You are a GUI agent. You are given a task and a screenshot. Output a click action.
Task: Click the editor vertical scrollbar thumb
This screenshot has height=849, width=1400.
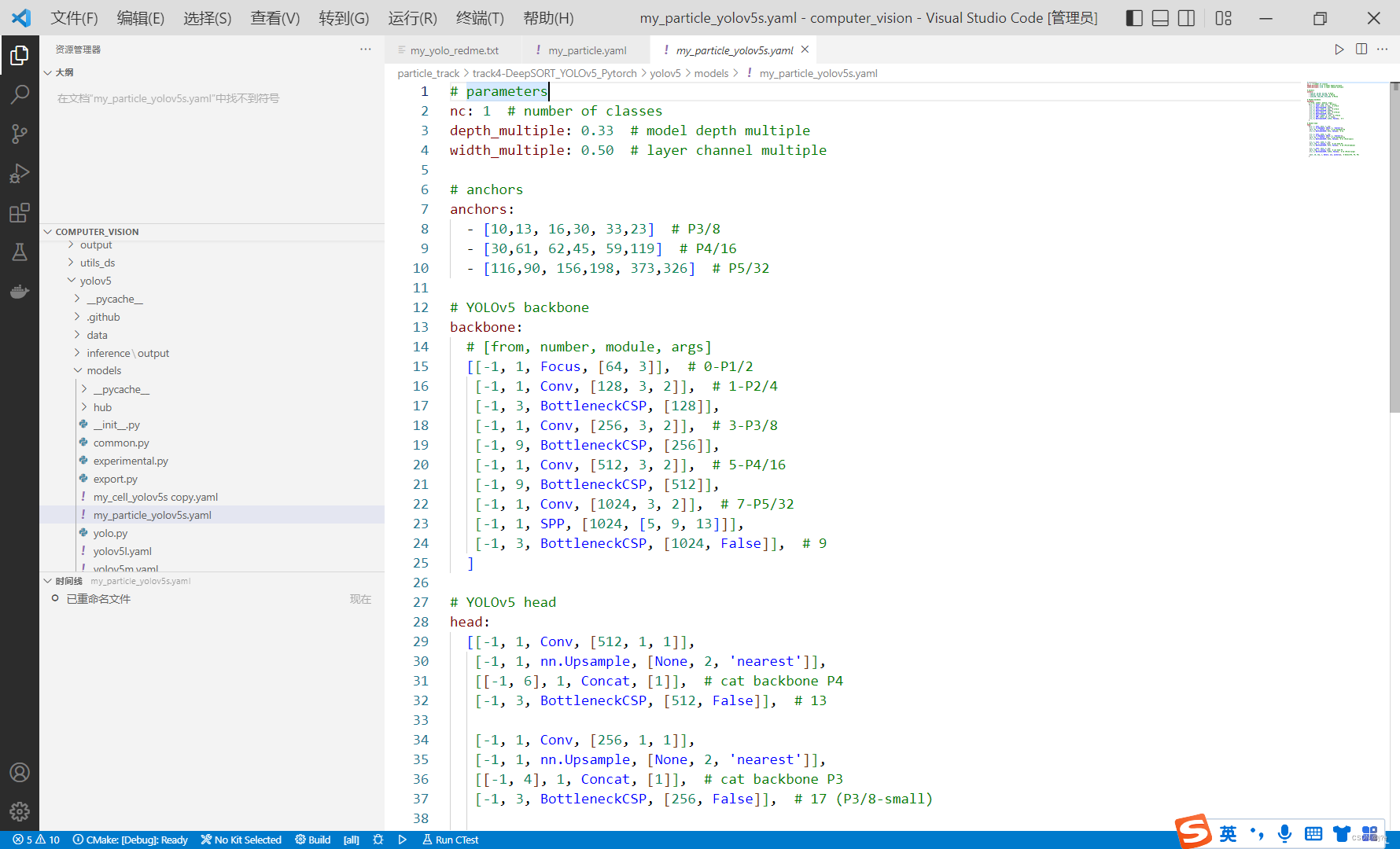[x=1394, y=248]
